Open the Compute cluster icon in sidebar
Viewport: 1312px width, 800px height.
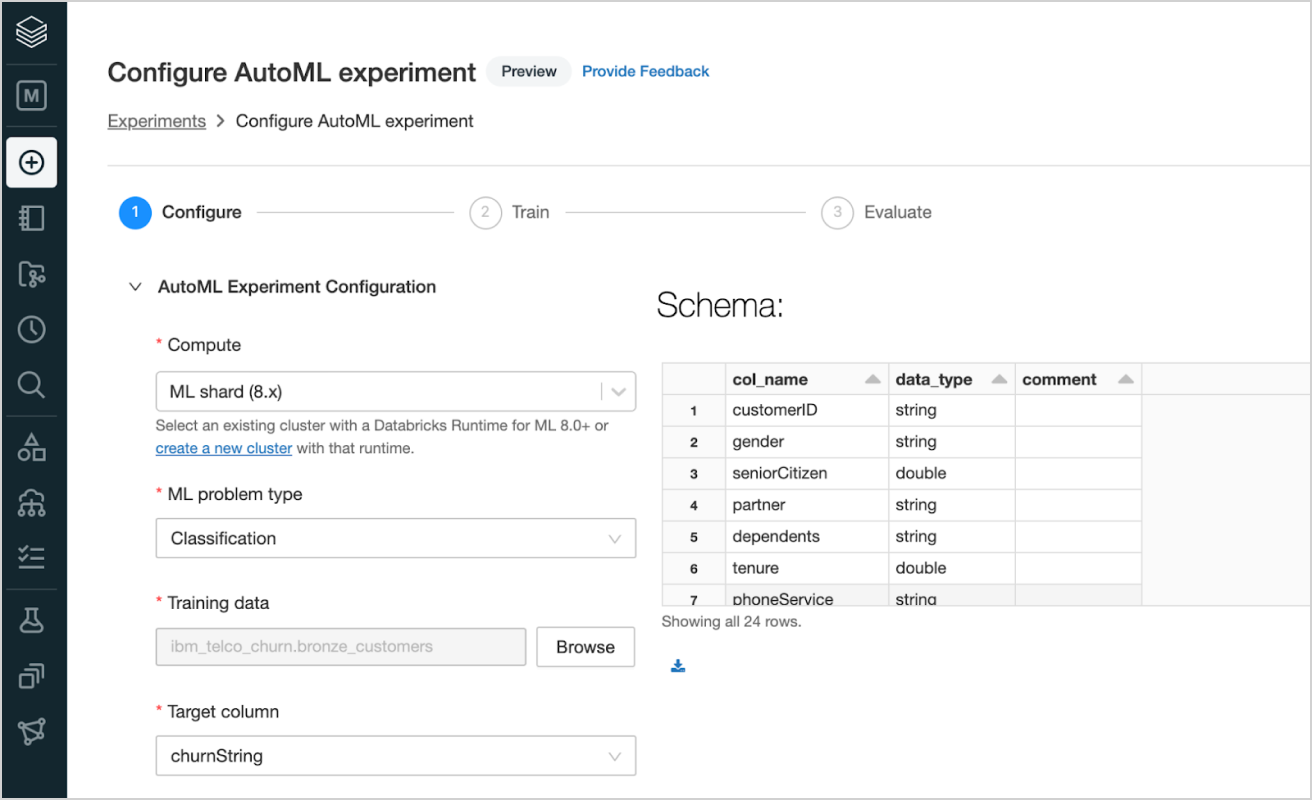click(x=32, y=503)
